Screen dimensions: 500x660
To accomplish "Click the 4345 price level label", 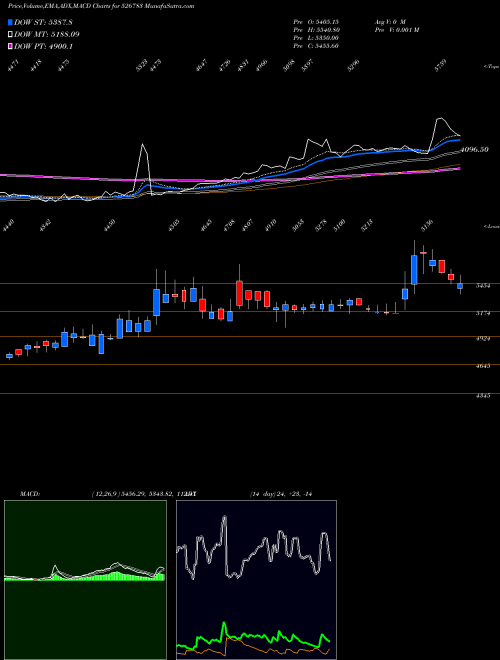I will tap(483, 396).
